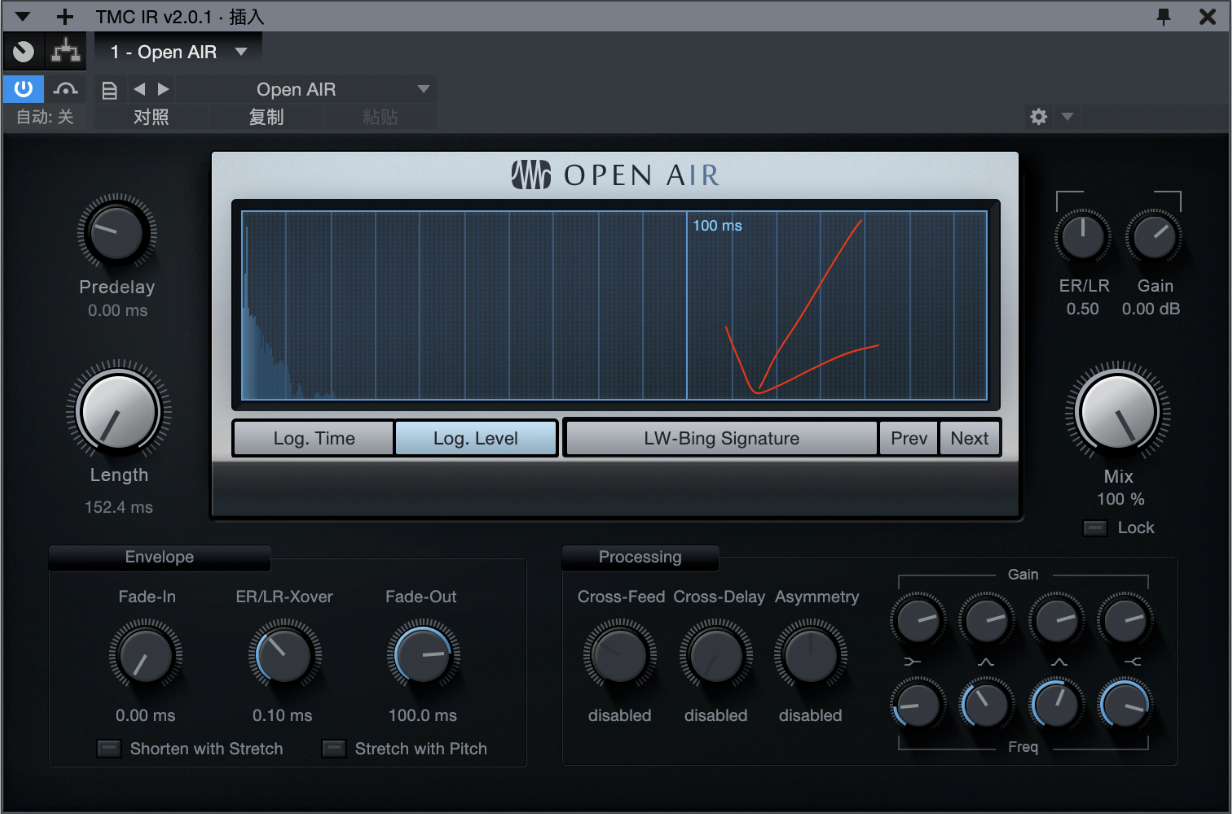Close the TMC IR plugin window
The image size is (1232, 814).
tap(1208, 16)
